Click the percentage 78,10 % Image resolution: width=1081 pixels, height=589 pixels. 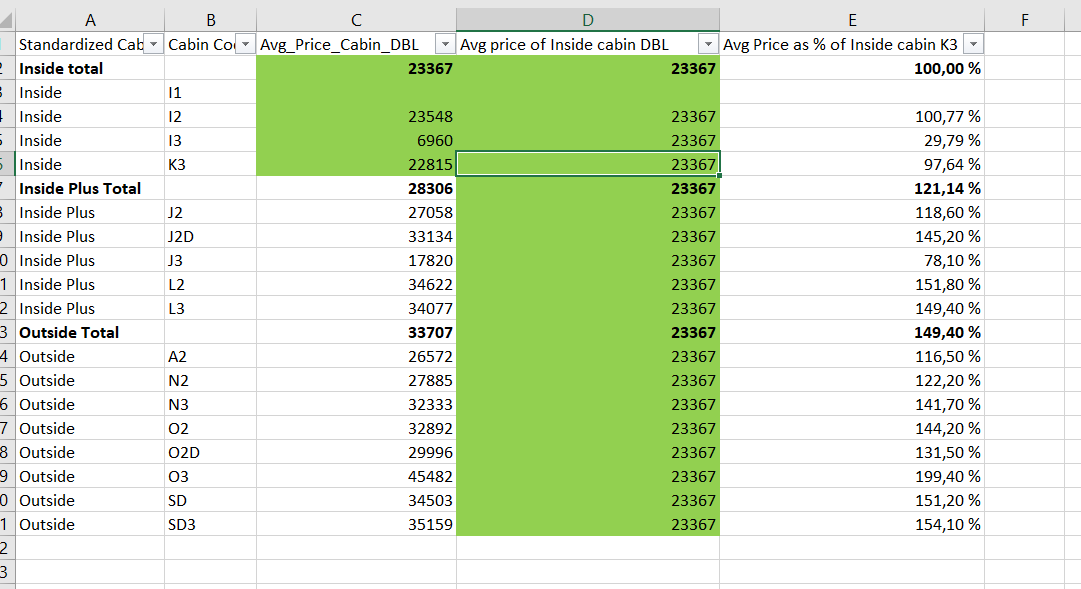coord(952,261)
